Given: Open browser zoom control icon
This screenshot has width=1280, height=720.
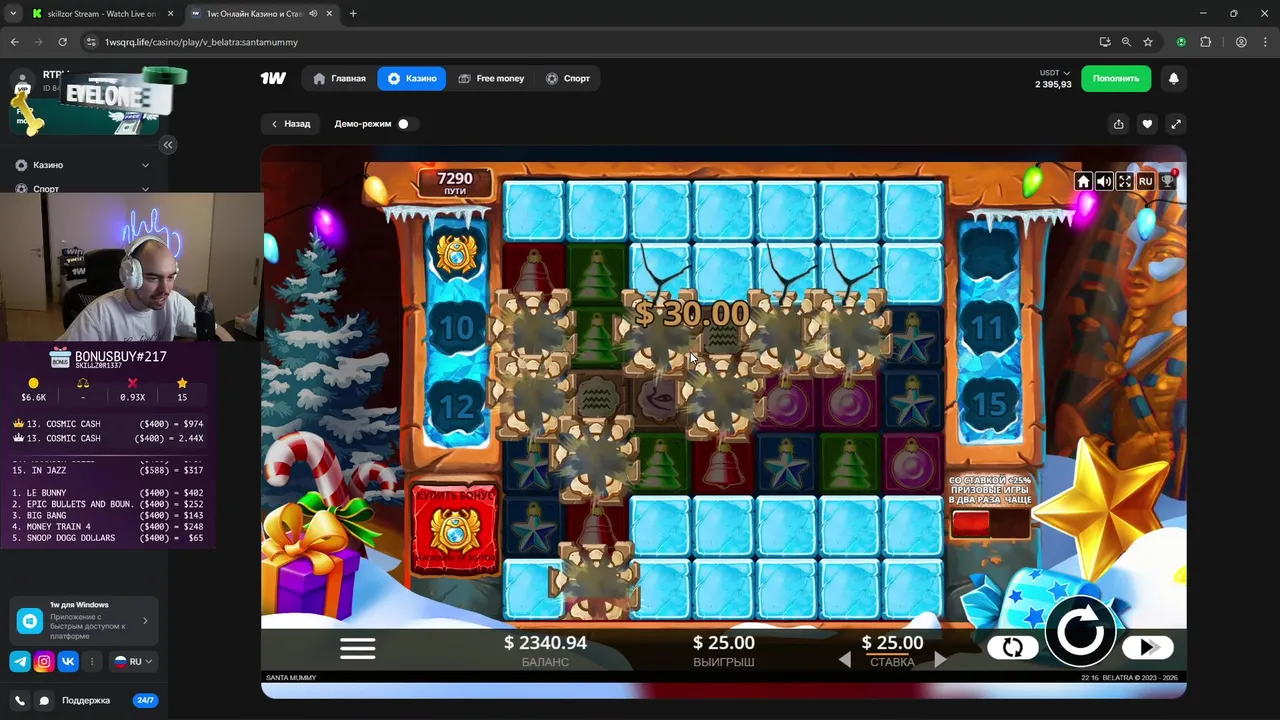Looking at the screenshot, I should pyautogui.click(x=1126, y=42).
